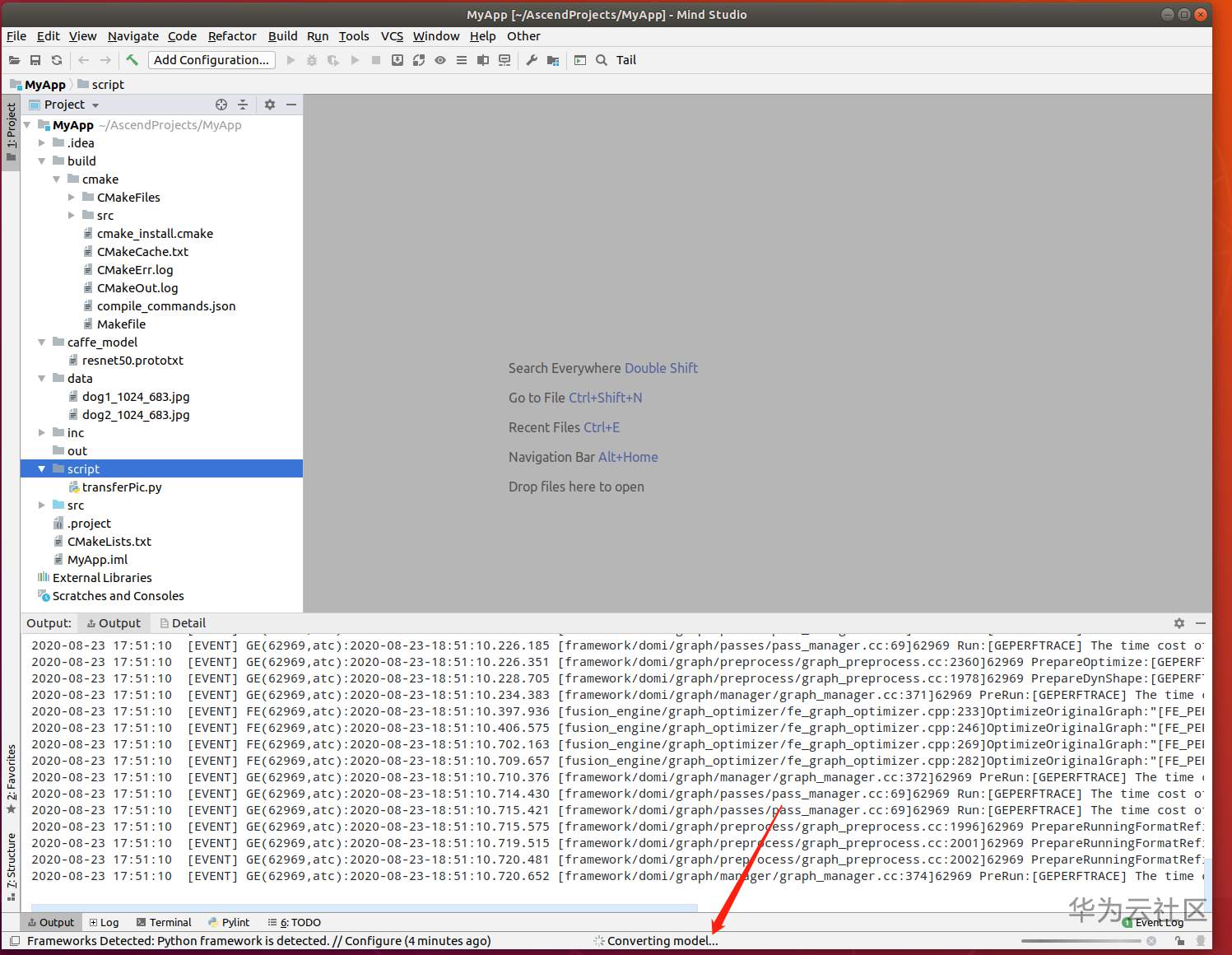Click the Search magnifier toolbar icon
This screenshot has height=955, width=1232.
click(x=602, y=60)
